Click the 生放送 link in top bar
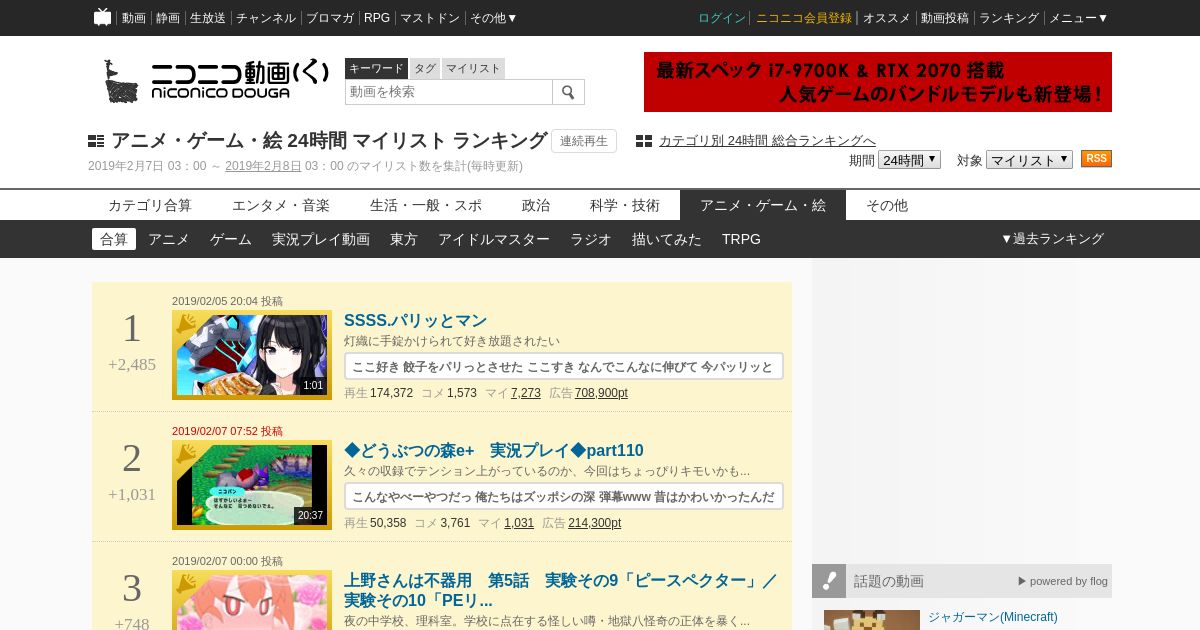This screenshot has width=1200, height=630. tap(208, 18)
